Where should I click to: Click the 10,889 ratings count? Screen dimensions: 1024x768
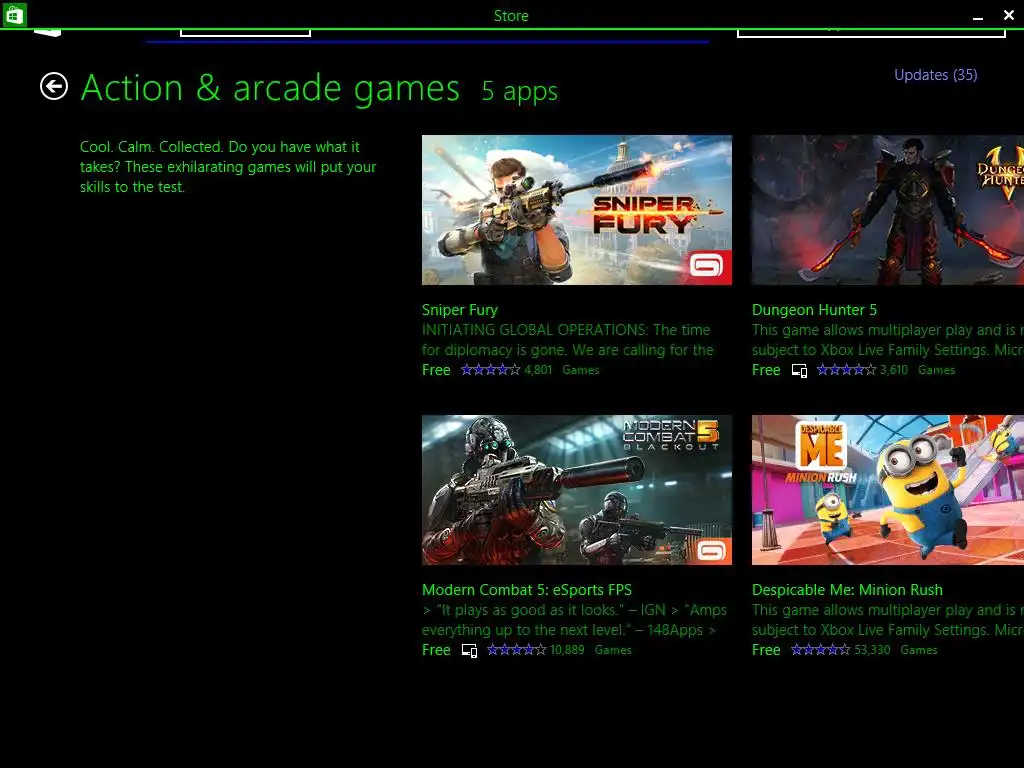[x=567, y=650]
